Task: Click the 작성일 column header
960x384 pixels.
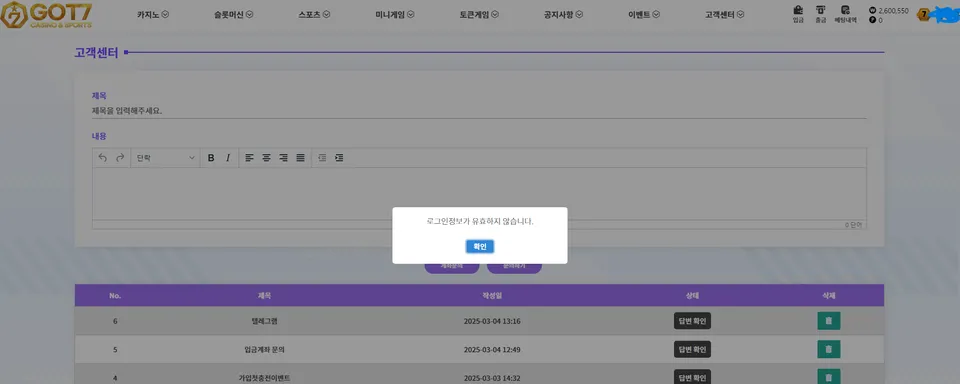Action: point(492,295)
